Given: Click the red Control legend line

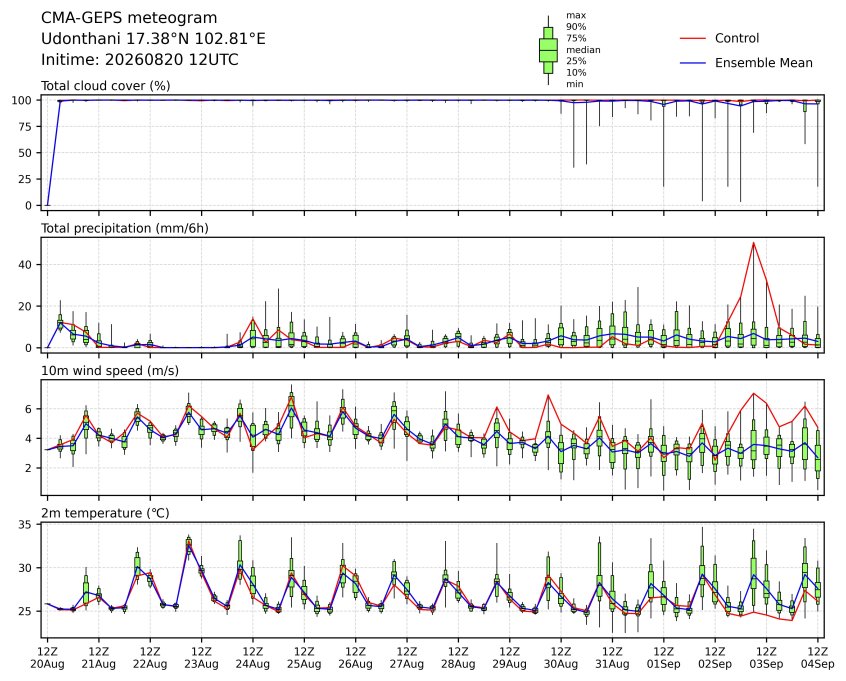Looking at the screenshot, I should coord(693,39).
